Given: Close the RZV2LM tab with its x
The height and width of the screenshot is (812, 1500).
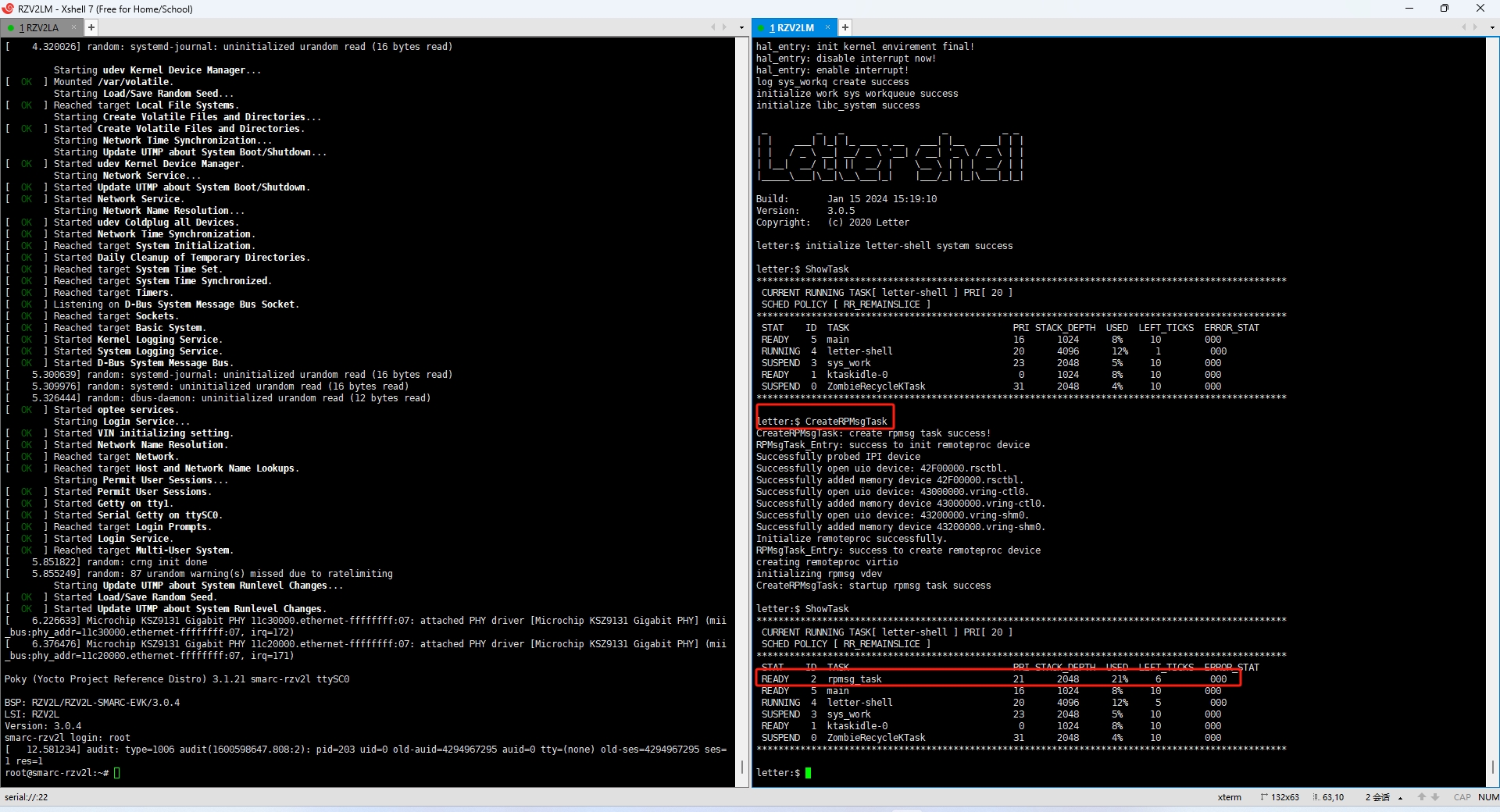Looking at the screenshot, I should click(827, 27).
